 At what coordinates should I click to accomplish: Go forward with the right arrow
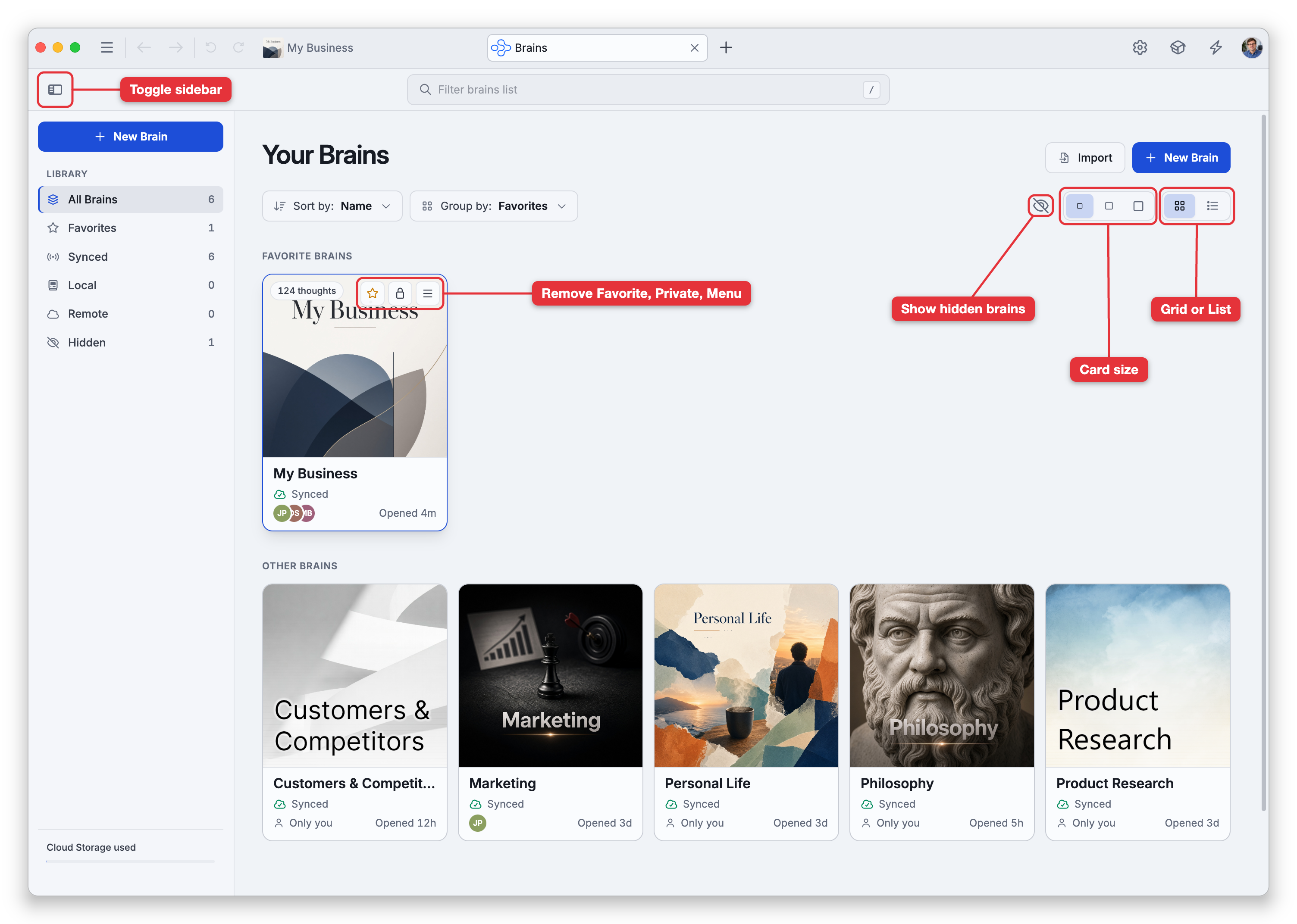pyautogui.click(x=176, y=47)
